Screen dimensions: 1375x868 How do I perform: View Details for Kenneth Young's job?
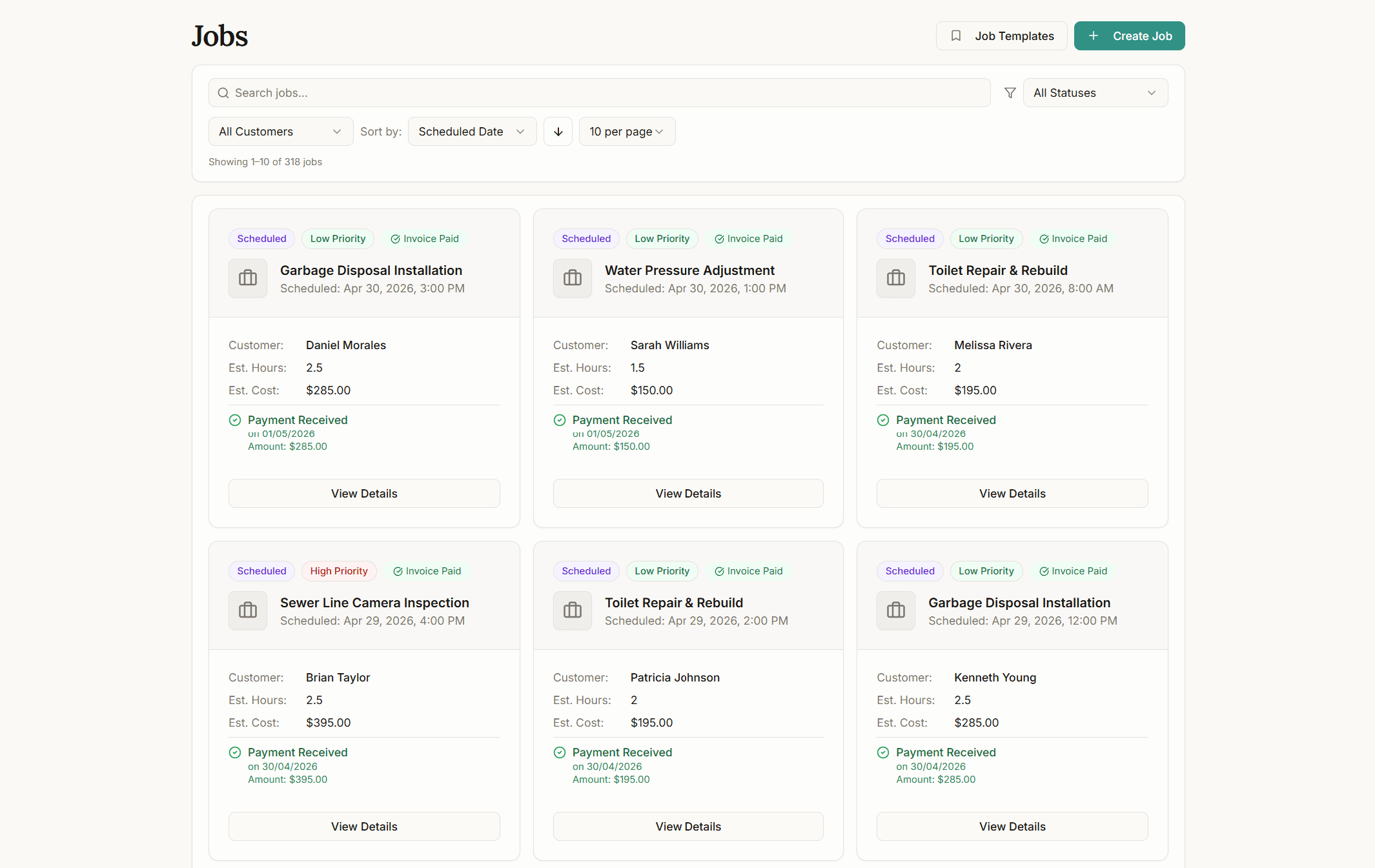click(1012, 827)
